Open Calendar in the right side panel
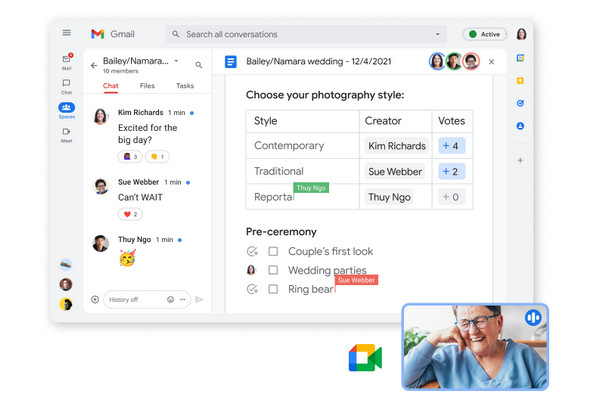600x413 pixels. coord(520,58)
